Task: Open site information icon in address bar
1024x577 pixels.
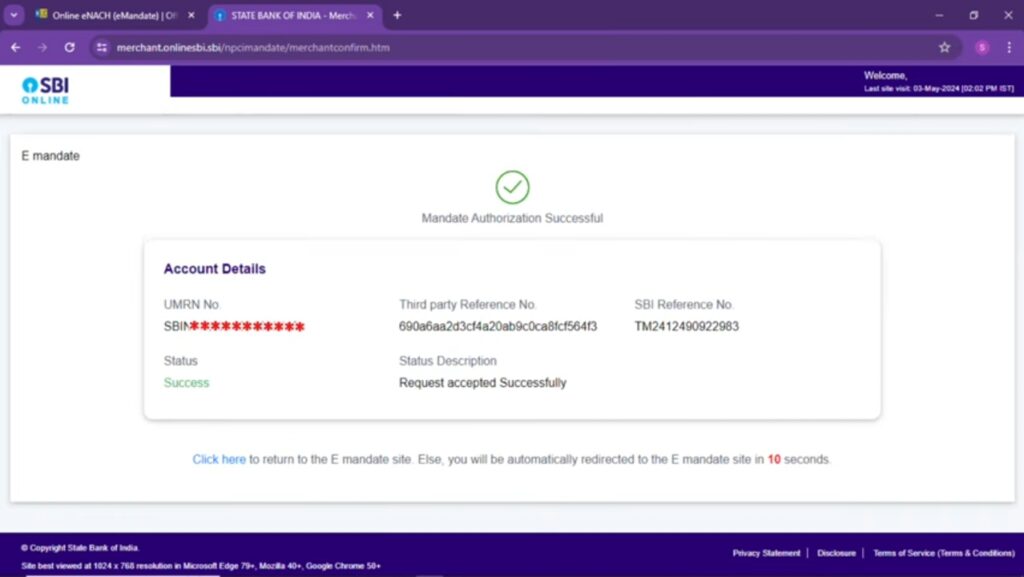Action: [101, 48]
